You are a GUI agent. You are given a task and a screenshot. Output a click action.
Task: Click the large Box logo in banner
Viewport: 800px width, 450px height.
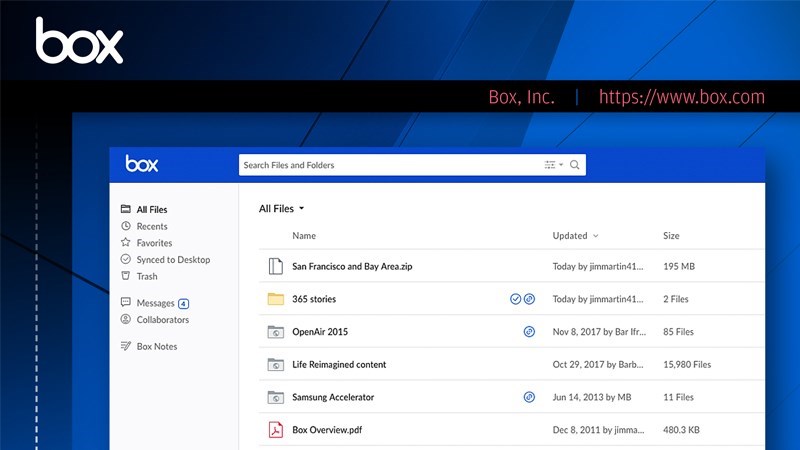[80, 41]
